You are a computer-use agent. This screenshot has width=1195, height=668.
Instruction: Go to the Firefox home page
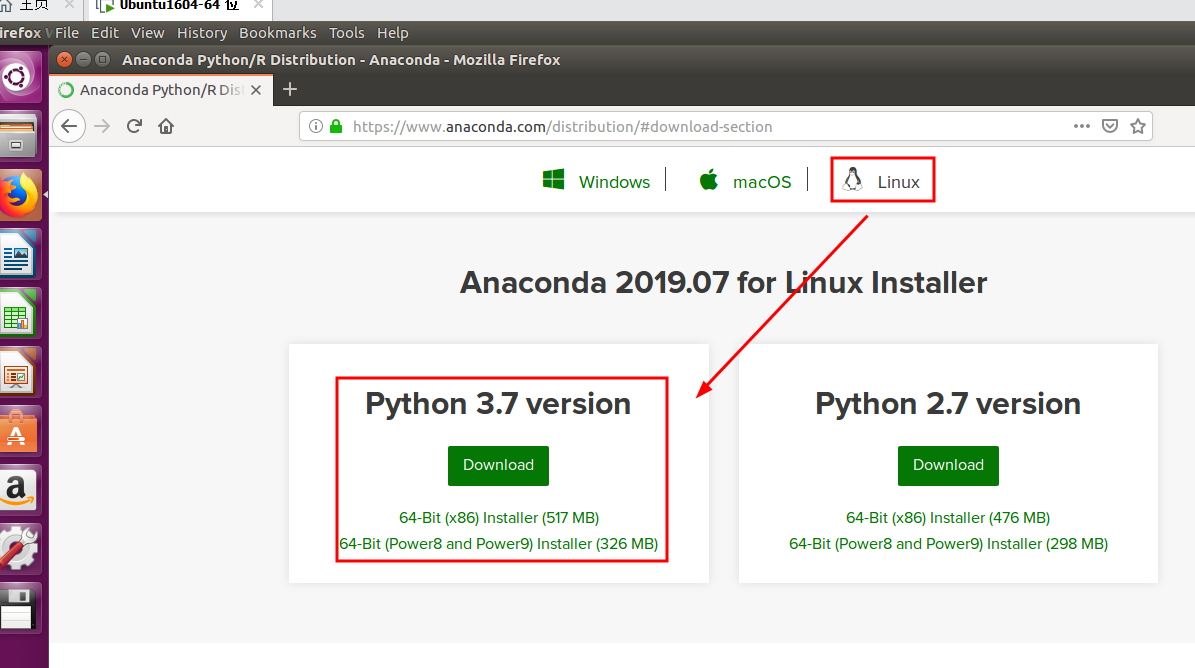click(x=166, y=126)
